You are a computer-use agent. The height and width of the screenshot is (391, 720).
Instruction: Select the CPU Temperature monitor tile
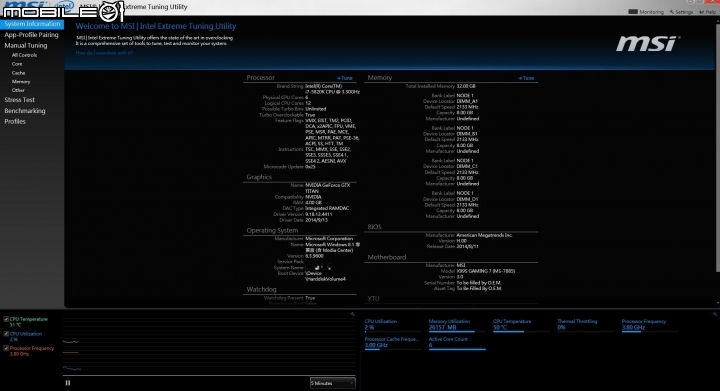coord(521,325)
